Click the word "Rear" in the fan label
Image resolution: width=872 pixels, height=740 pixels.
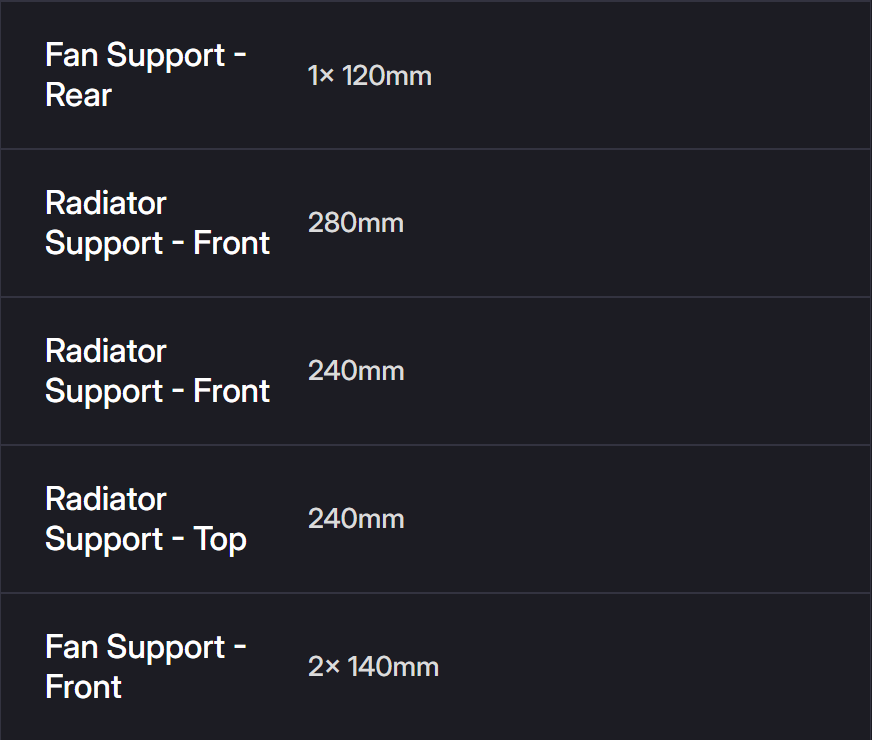coord(78,96)
